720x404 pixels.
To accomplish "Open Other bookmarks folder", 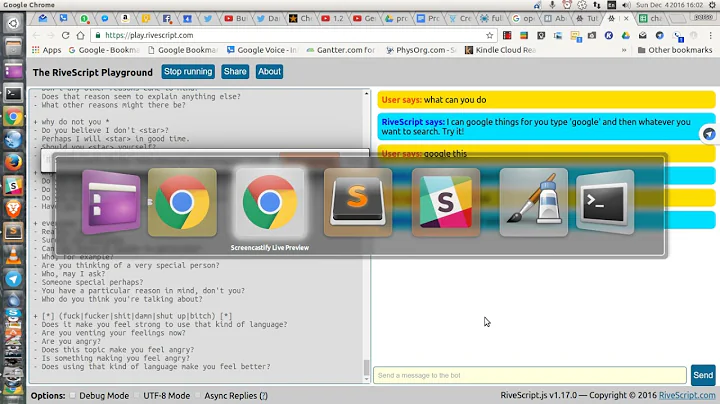I will (675, 50).
